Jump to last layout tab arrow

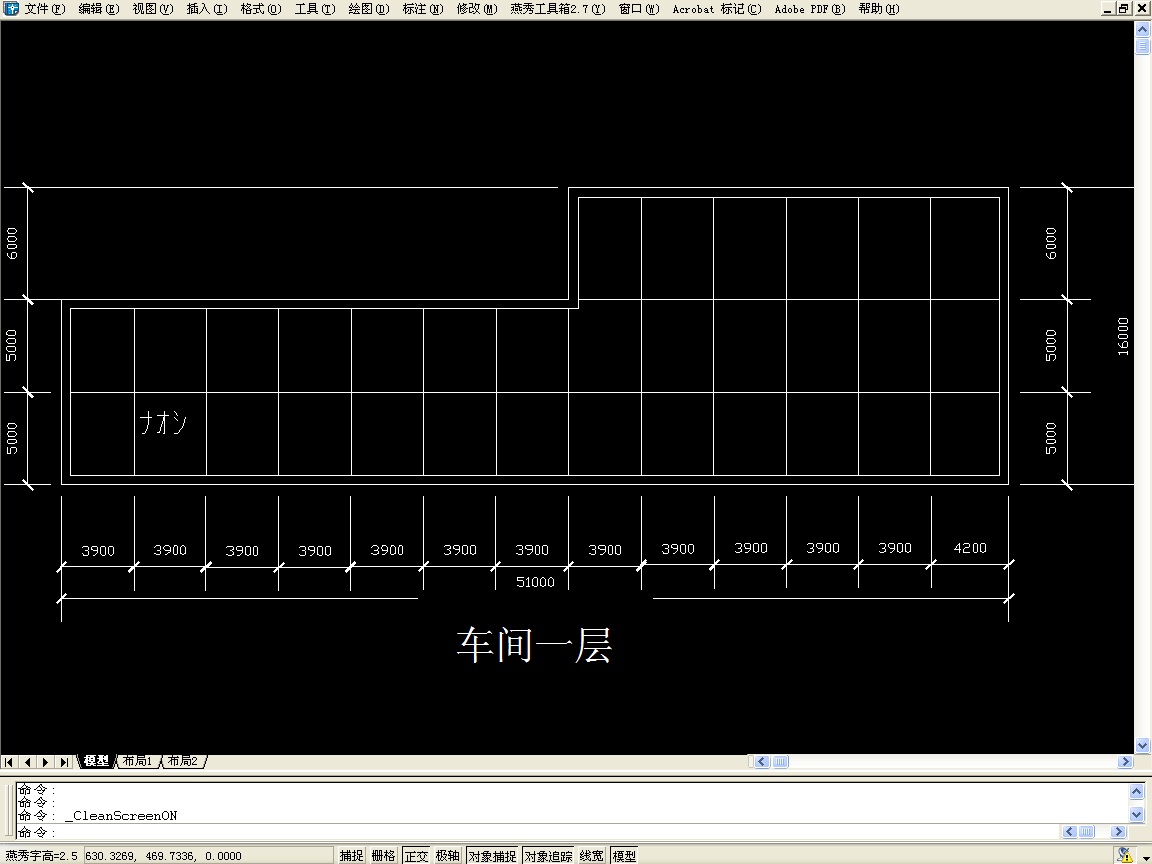tap(65, 762)
